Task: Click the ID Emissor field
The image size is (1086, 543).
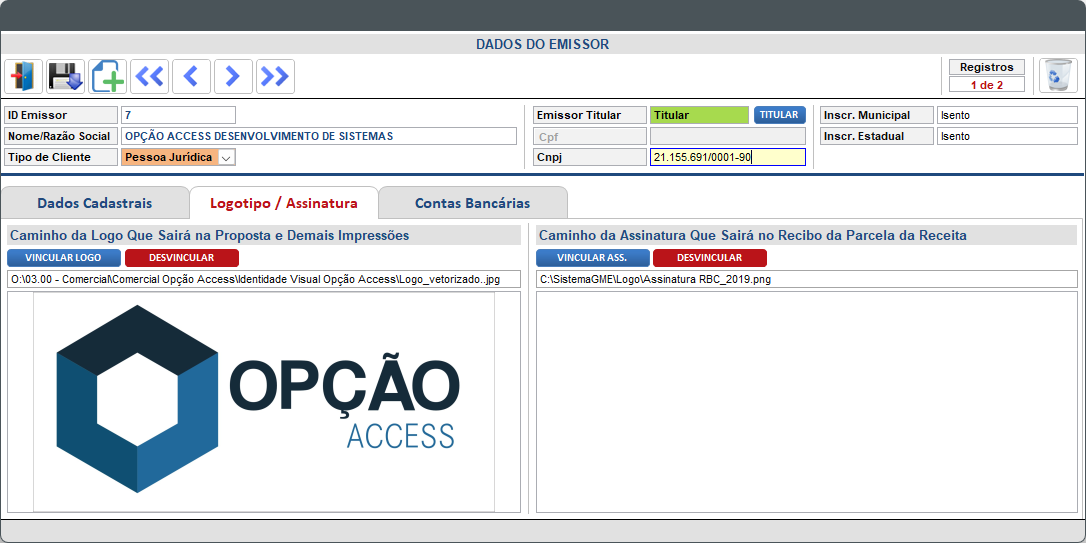Action: (178, 115)
